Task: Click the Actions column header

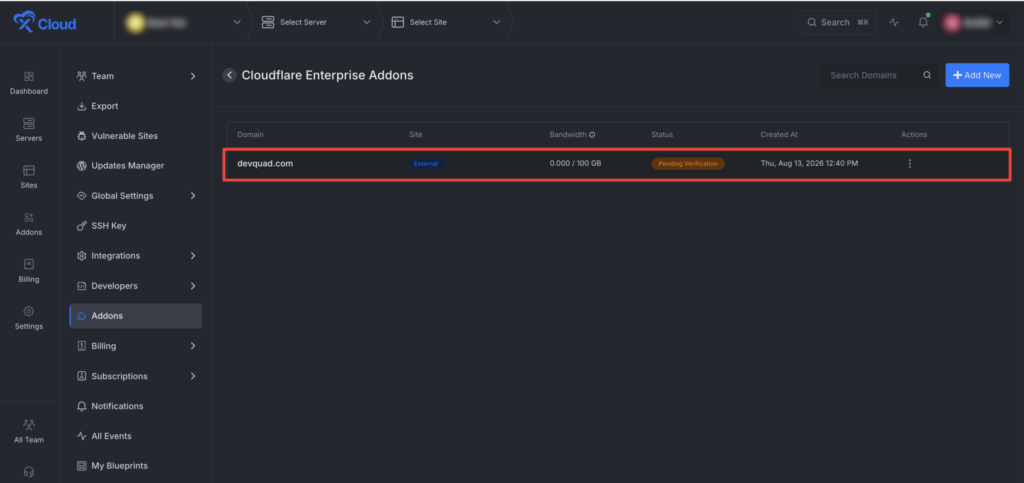Action: (914, 134)
